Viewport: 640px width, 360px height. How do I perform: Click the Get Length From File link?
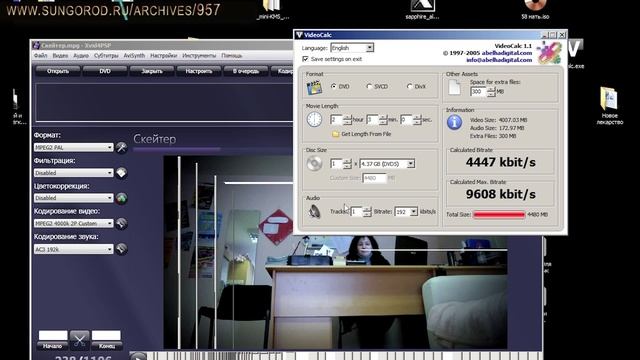click(366, 134)
